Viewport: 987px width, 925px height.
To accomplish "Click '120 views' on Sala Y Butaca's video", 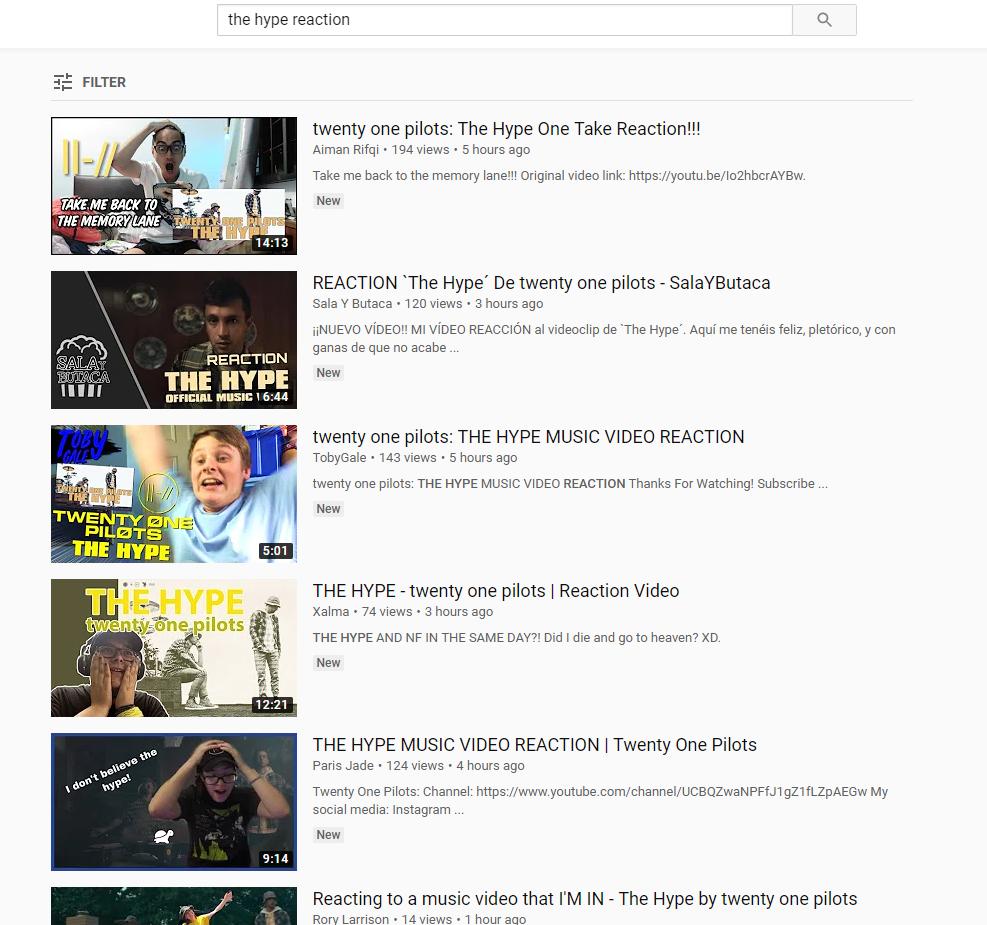I will pos(433,304).
